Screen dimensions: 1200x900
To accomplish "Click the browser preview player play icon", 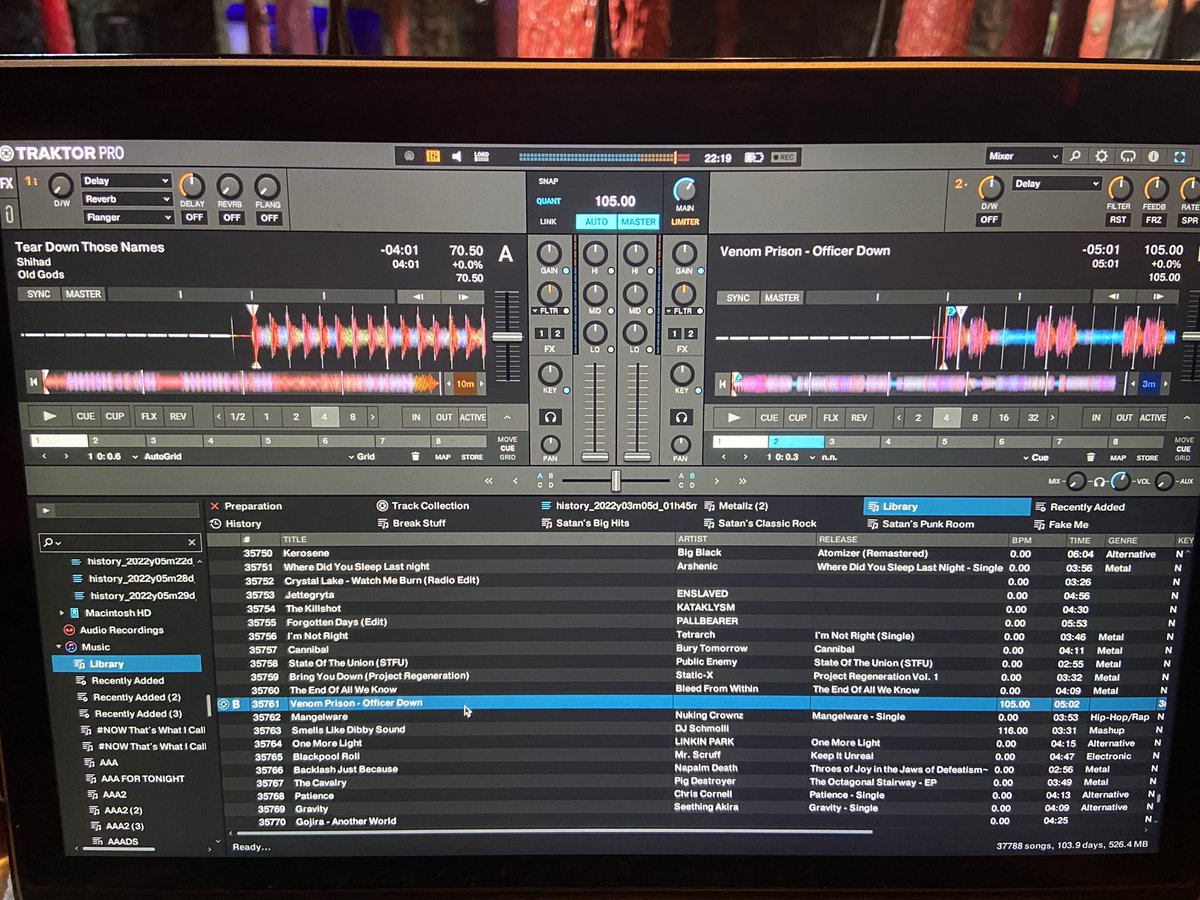I will (45, 510).
